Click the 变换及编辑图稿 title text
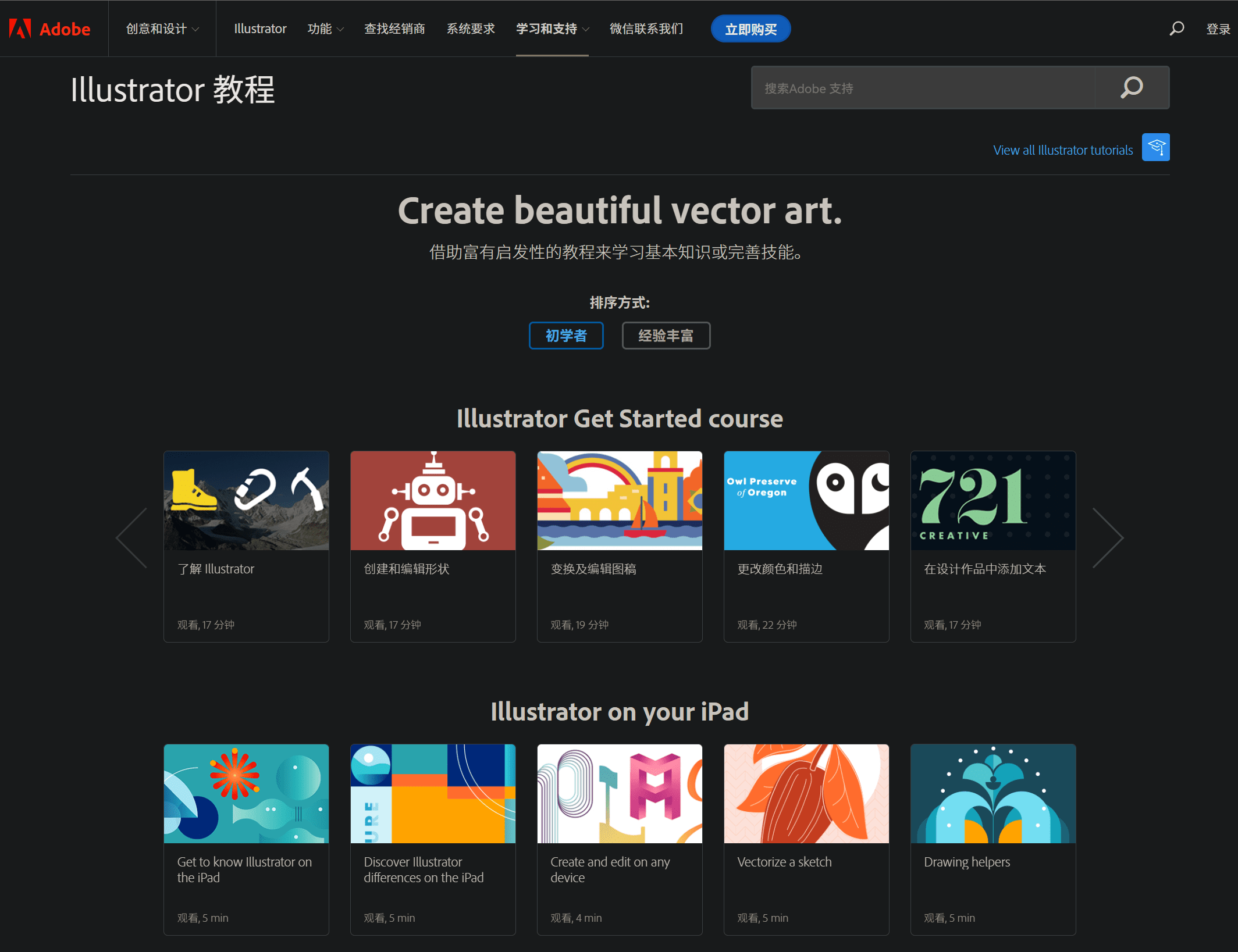Image resolution: width=1238 pixels, height=952 pixels. (593, 569)
